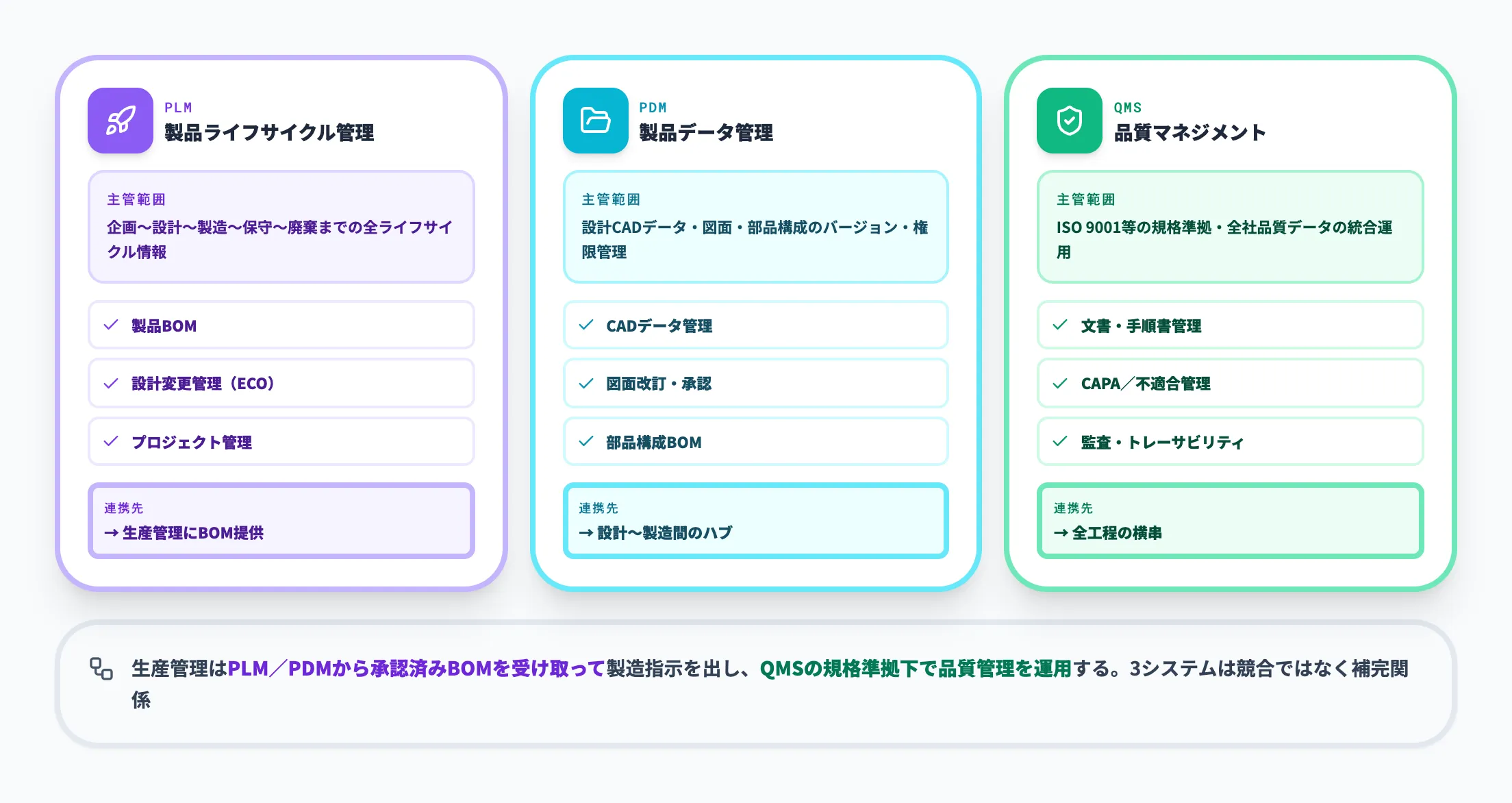1512x803 pixels.
Task: Expand the PLM 連携先 section
Action: (281, 521)
